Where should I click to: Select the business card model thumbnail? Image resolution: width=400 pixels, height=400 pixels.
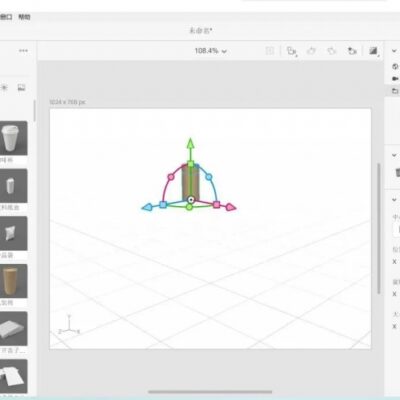(13, 376)
